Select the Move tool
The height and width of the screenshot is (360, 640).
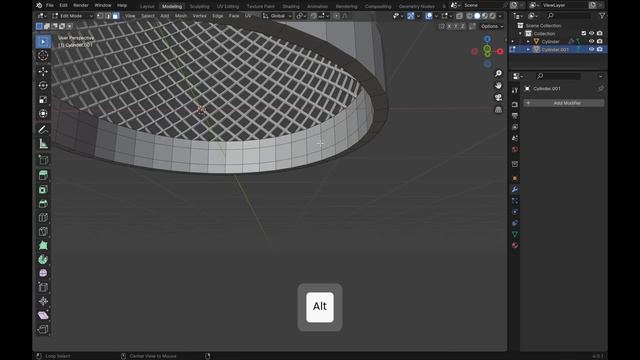pos(43,71)
